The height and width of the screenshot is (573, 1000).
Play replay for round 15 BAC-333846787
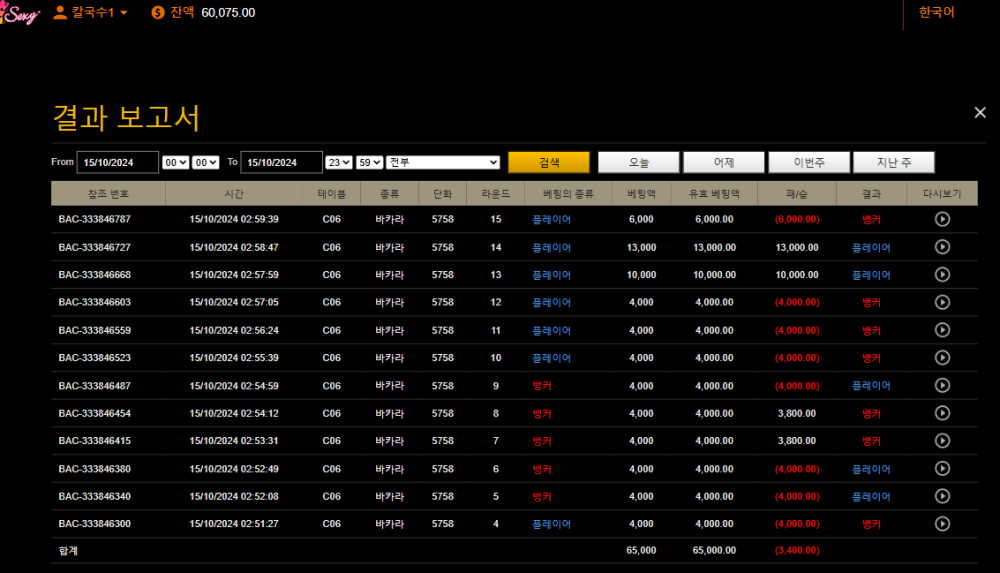tap(942, 219)
